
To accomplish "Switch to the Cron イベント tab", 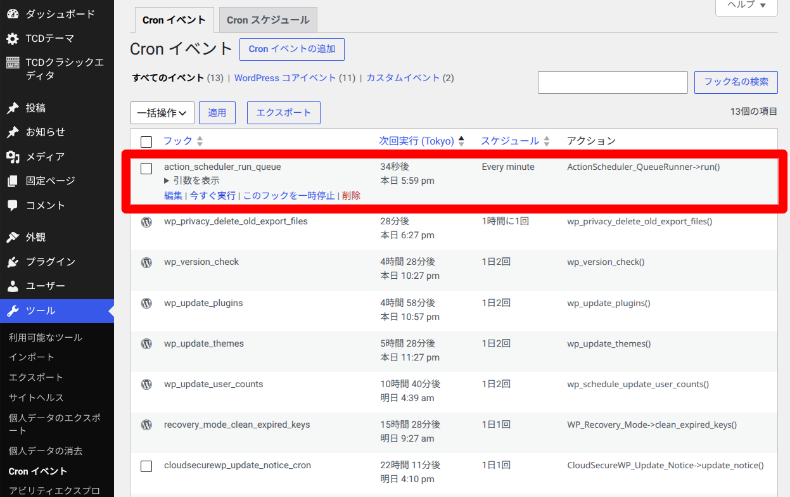I will tap(174, 20).
